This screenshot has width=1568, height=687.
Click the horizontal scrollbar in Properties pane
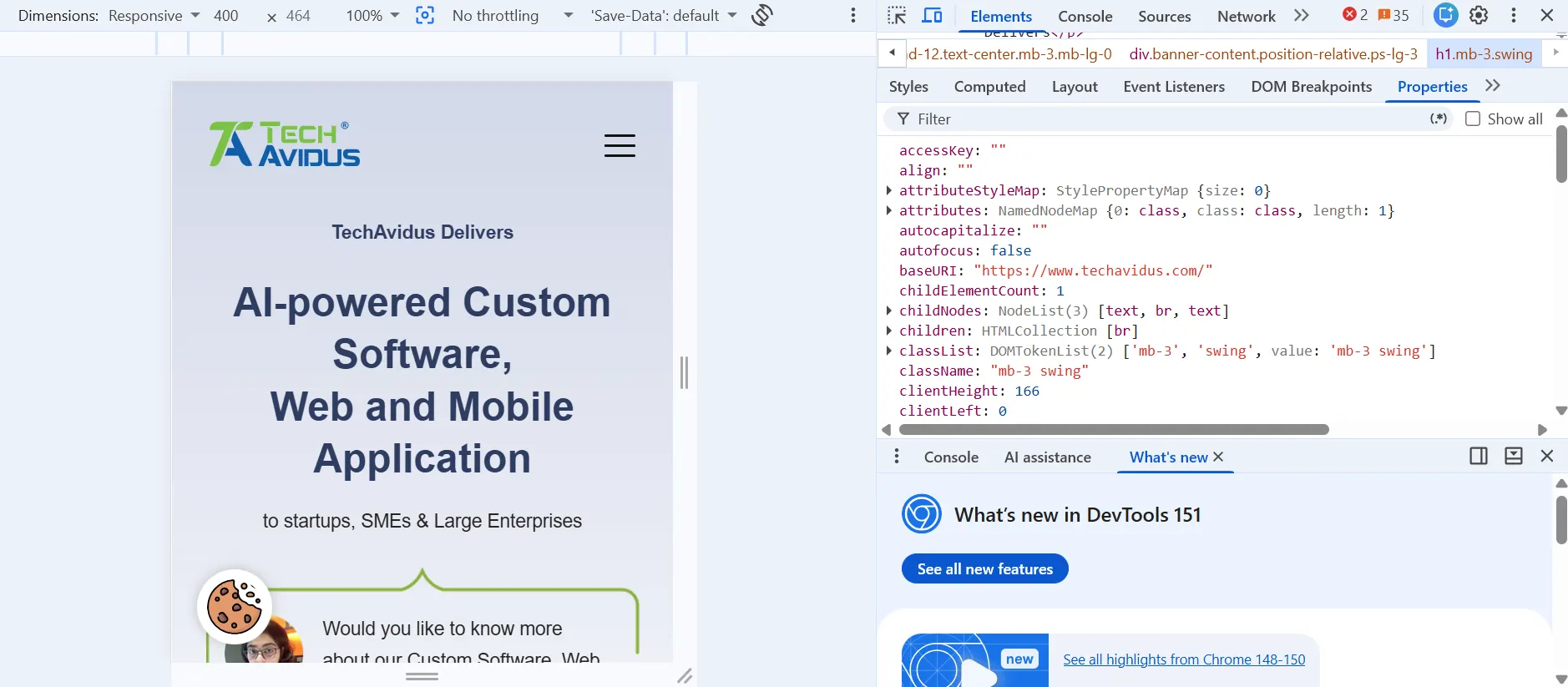click(1114, 429)
